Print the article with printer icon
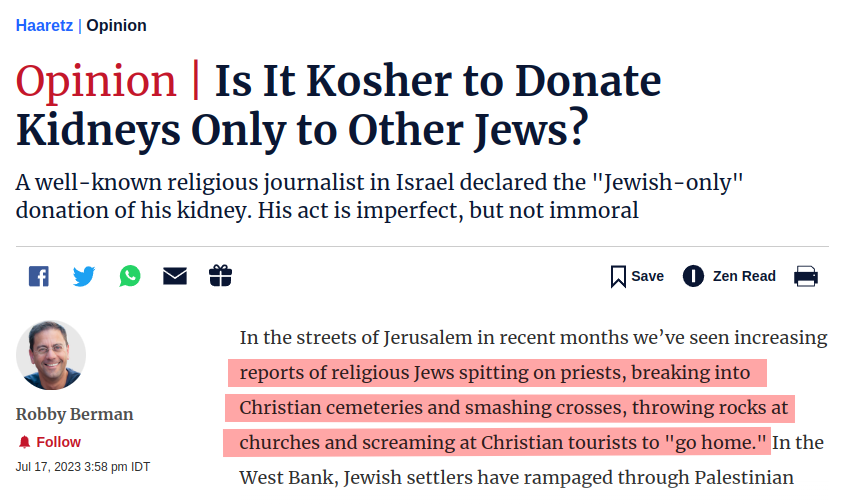 (806, 276)
